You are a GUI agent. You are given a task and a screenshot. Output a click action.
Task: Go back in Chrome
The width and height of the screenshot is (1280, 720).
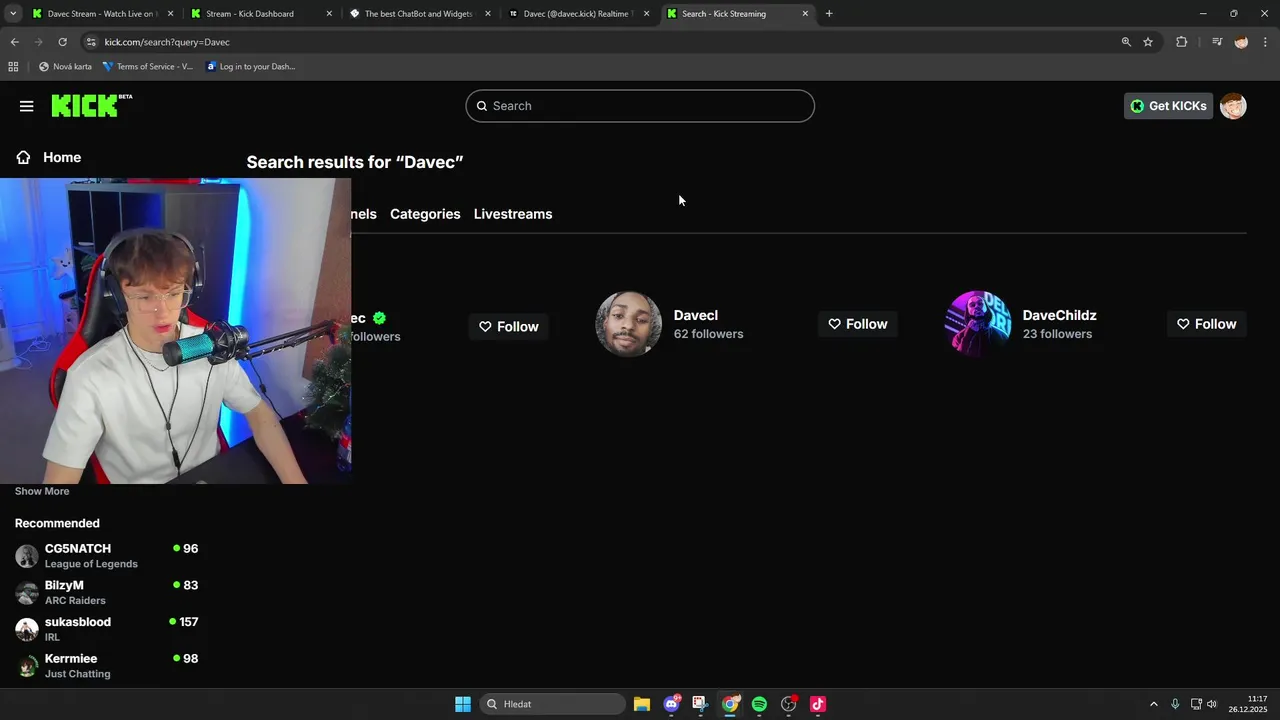tap(14, 42)
